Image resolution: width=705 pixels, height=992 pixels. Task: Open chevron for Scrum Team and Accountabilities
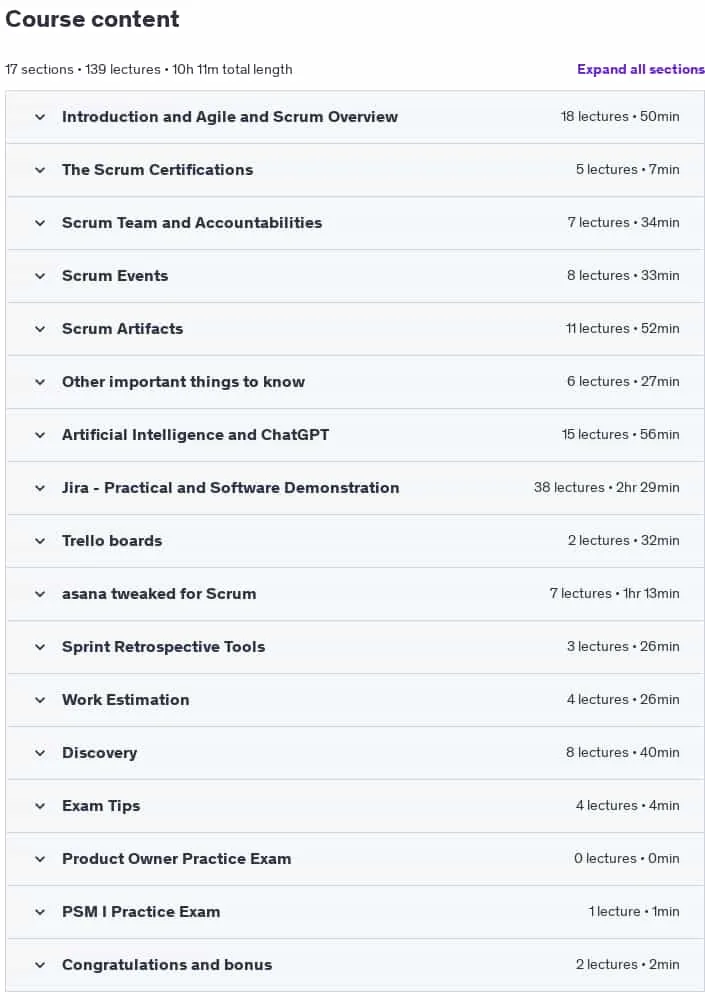[x=40, y=223]
